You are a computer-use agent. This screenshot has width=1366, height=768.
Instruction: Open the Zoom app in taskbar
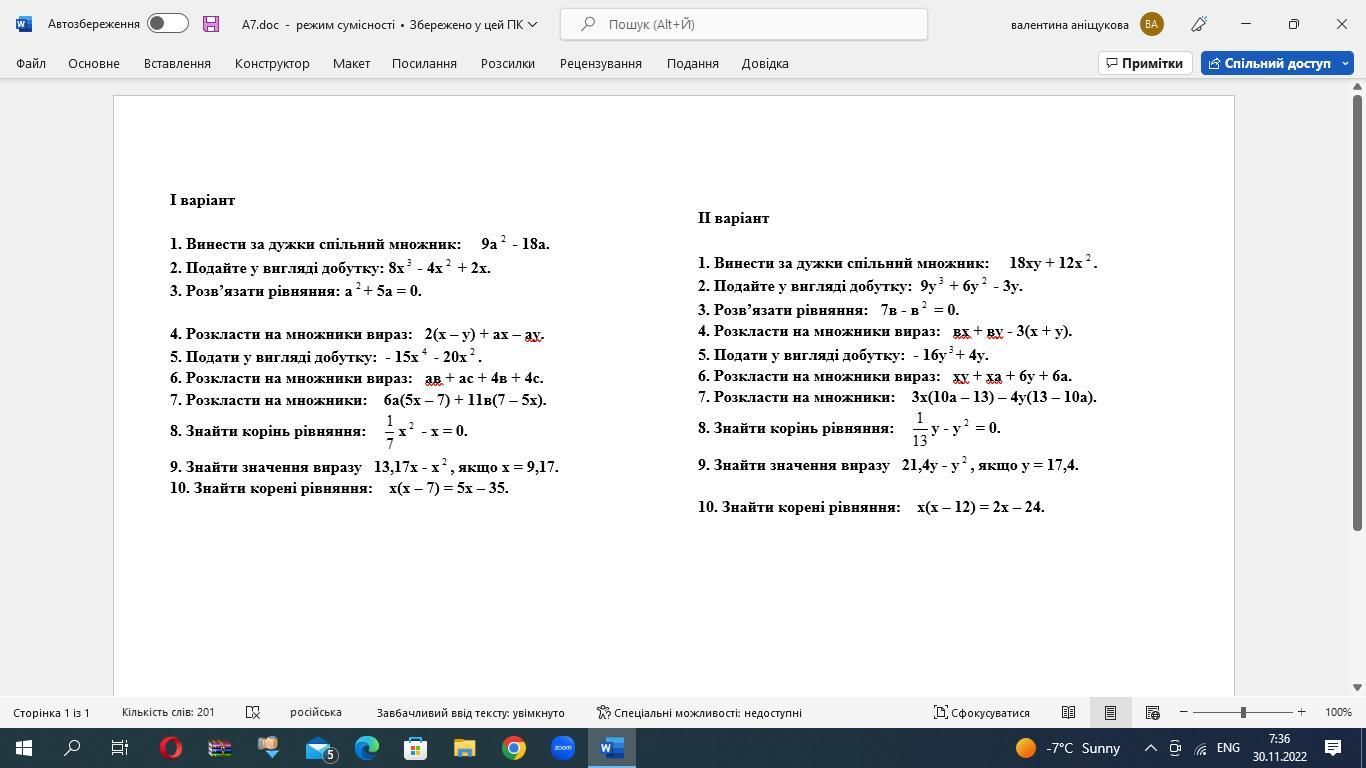(563, 748)
